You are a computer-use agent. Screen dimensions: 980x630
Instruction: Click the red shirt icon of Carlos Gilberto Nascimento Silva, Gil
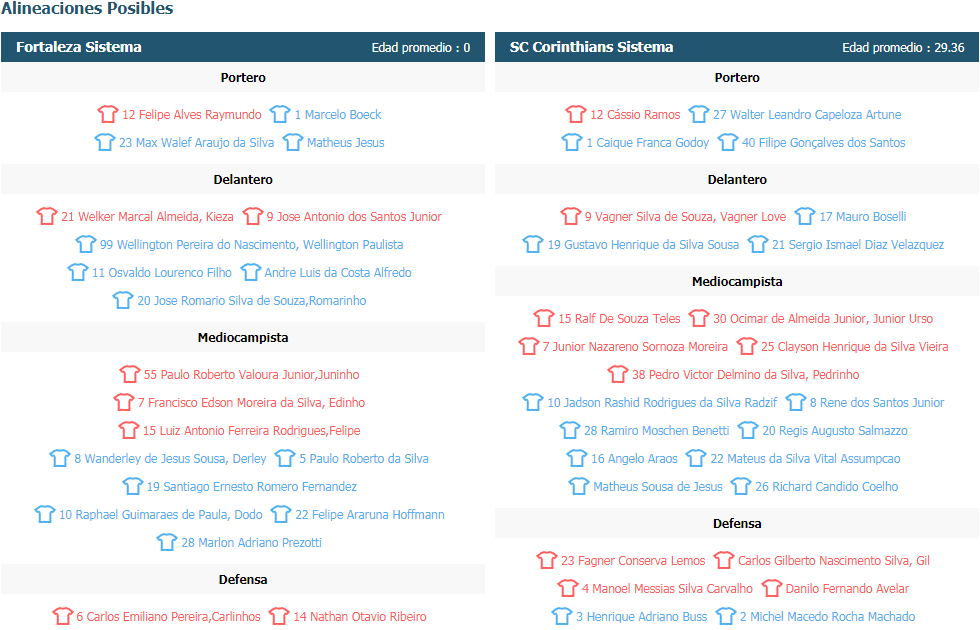pos(724,561)
